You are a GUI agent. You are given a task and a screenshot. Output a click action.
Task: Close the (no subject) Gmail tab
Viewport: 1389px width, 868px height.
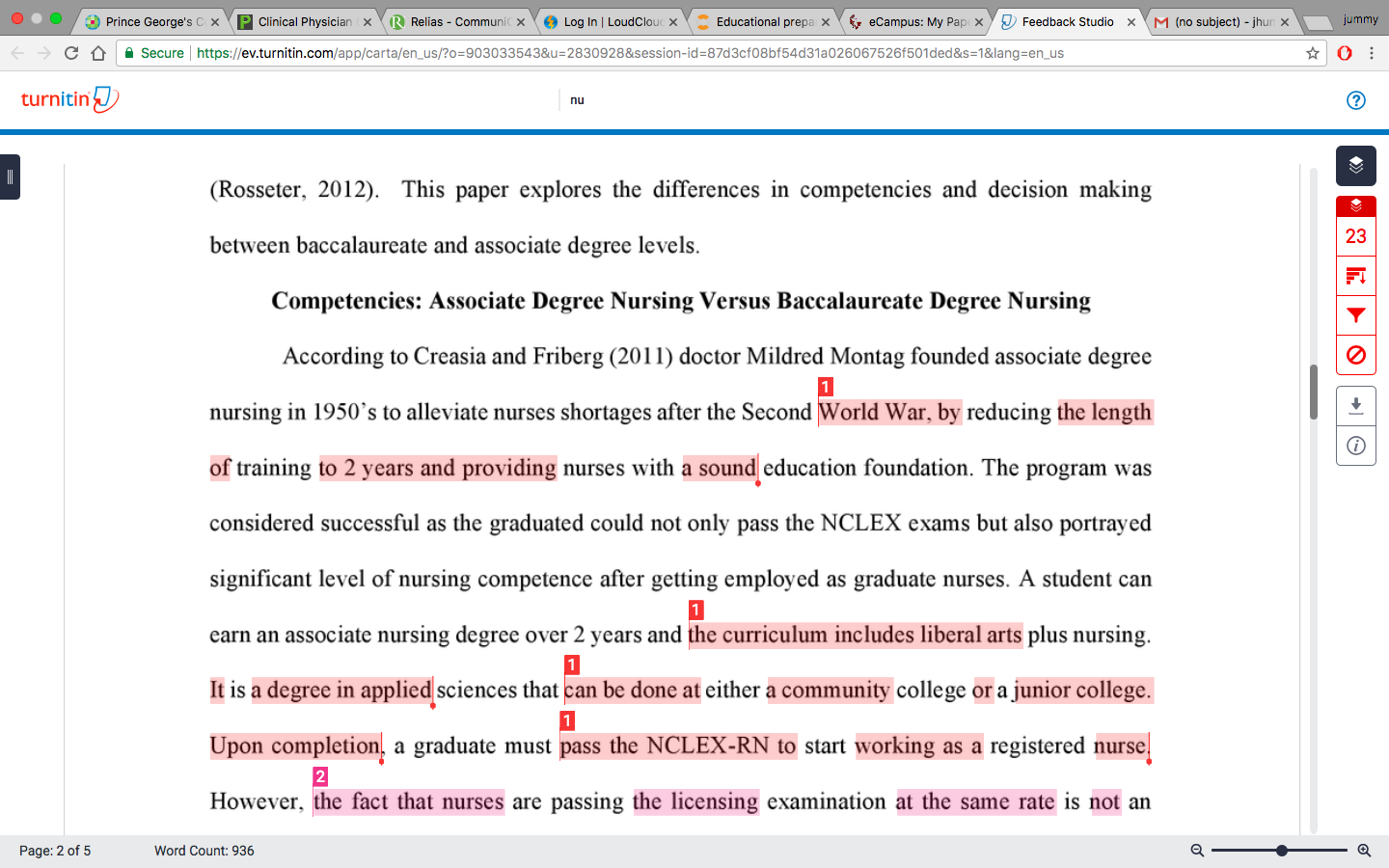pos(1285,21)
